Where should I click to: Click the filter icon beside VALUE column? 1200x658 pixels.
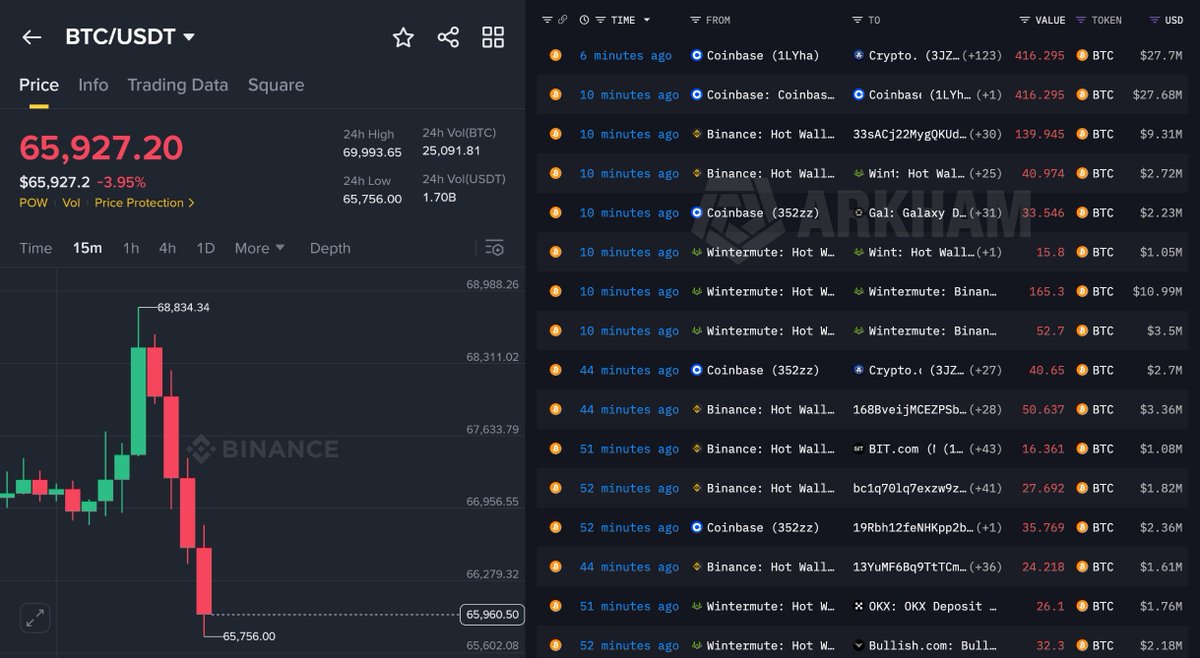tap(1023, 19)
